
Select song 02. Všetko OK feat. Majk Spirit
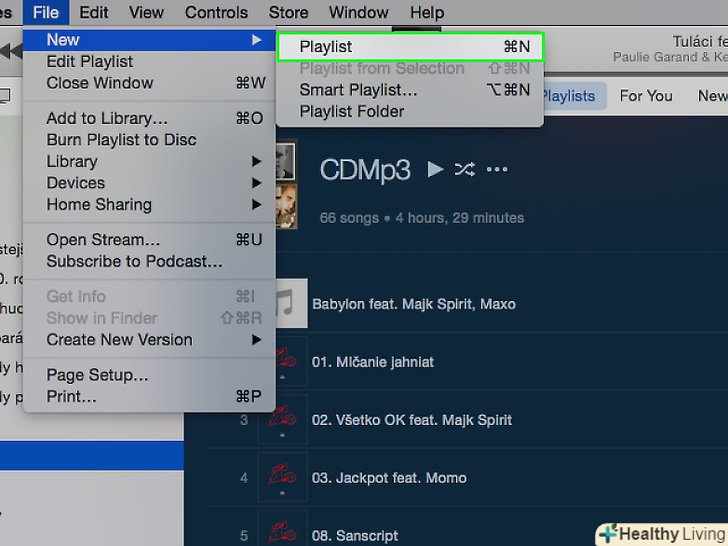[412, 420]
